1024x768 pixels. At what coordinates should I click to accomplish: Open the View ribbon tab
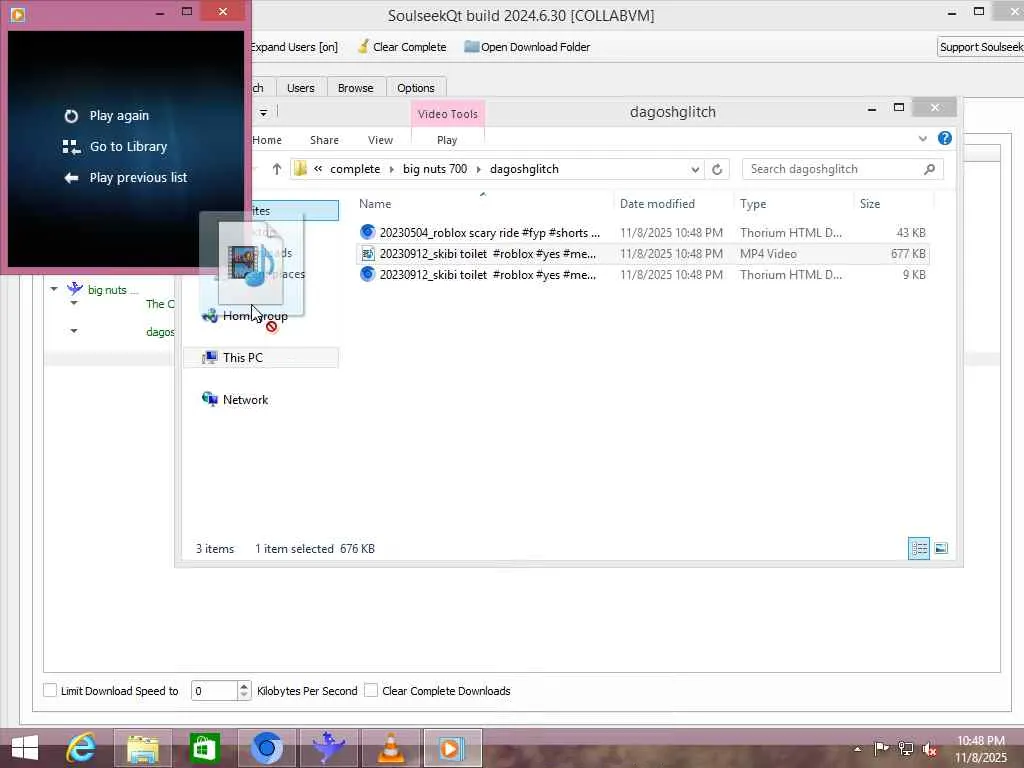coord(380,140)
